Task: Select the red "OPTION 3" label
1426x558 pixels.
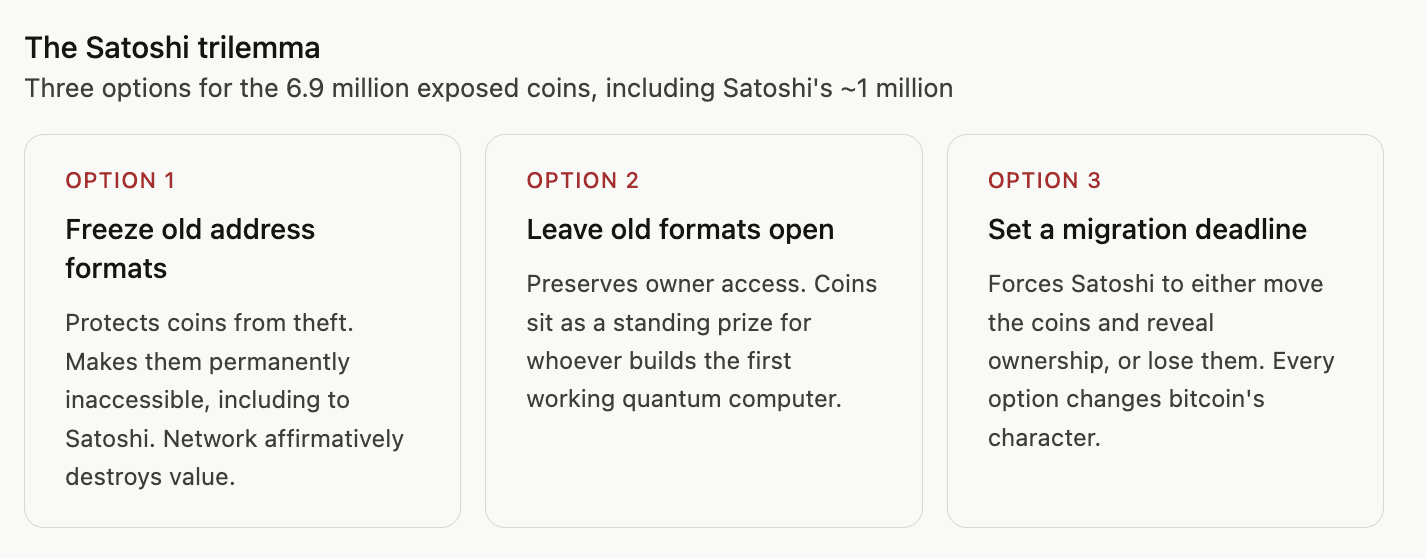Action: [1044, 181]
